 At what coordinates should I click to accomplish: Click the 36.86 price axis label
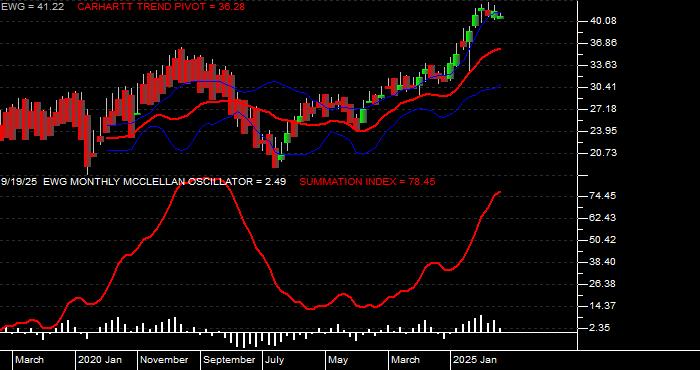point(603,43)
